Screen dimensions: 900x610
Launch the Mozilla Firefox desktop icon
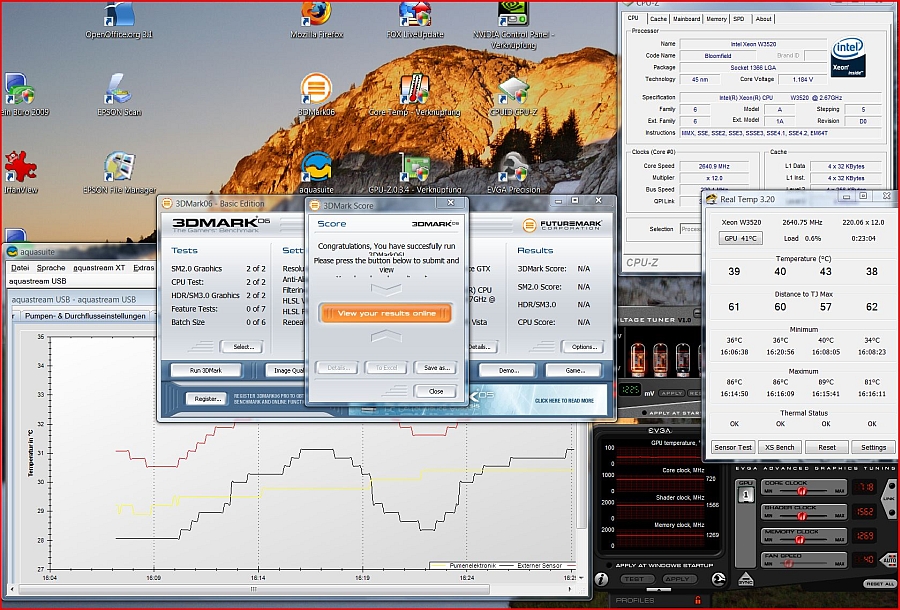(316, 17)
